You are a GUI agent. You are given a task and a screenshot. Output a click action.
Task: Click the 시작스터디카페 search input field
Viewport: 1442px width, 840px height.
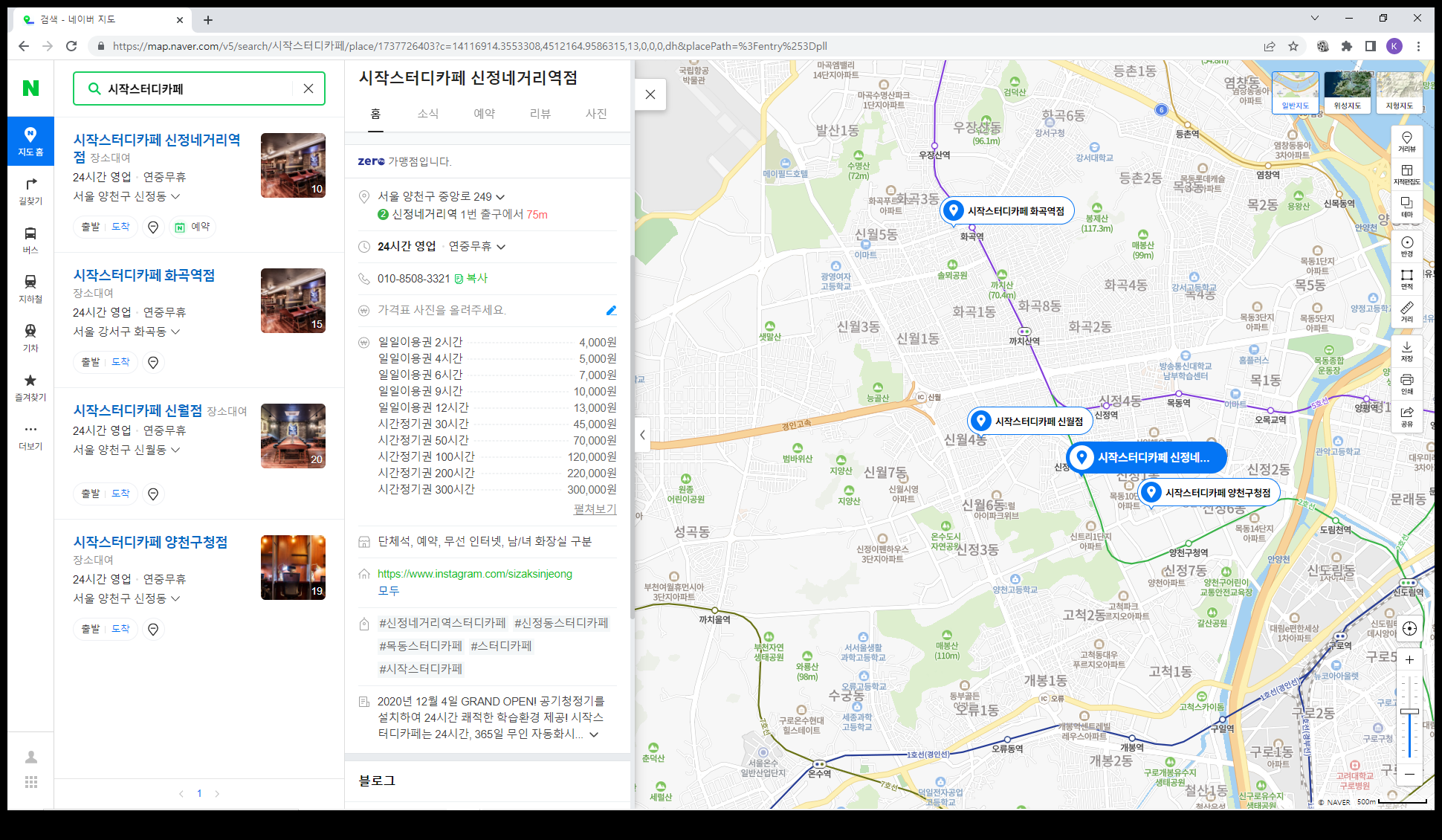(x=199, y=88)
